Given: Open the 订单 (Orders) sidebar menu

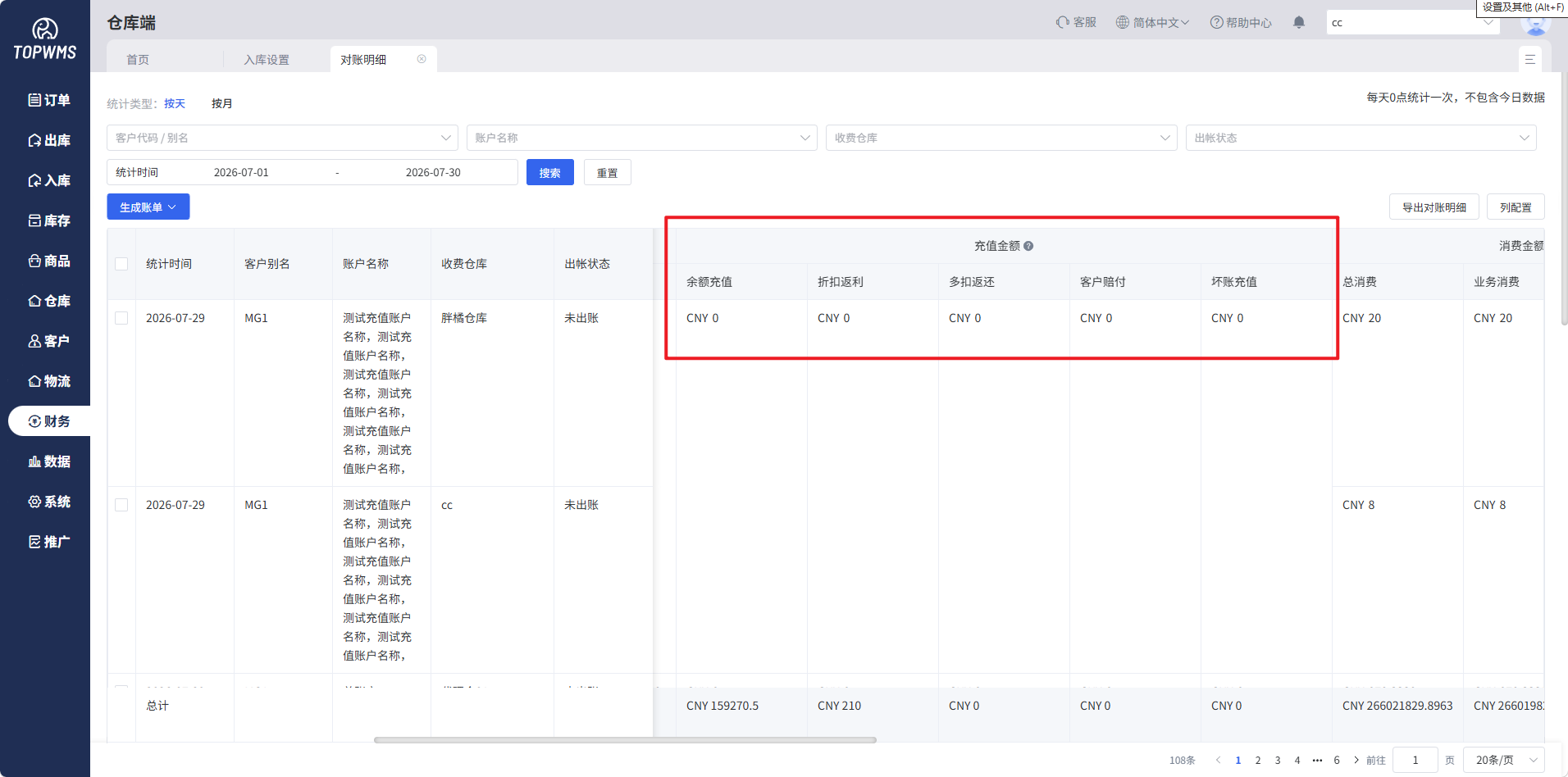Looking at the screenshot, I should [x=48, y=100].
